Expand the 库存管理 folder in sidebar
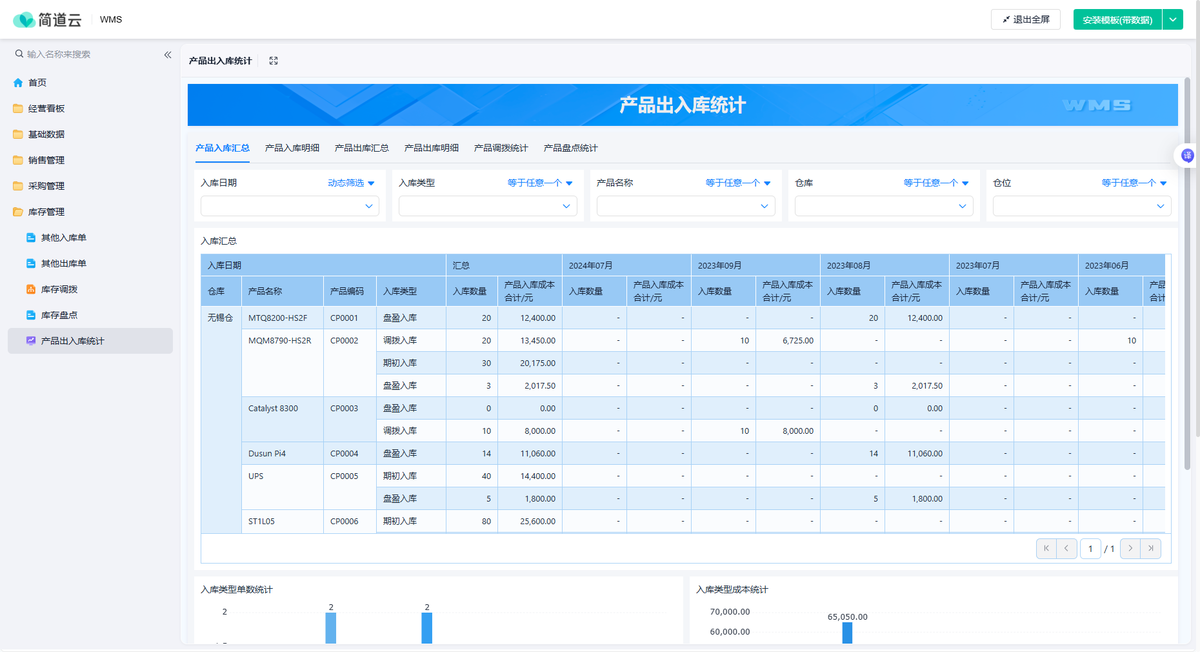This screenshot has height=652, width=1200. [x=46, y=212]
